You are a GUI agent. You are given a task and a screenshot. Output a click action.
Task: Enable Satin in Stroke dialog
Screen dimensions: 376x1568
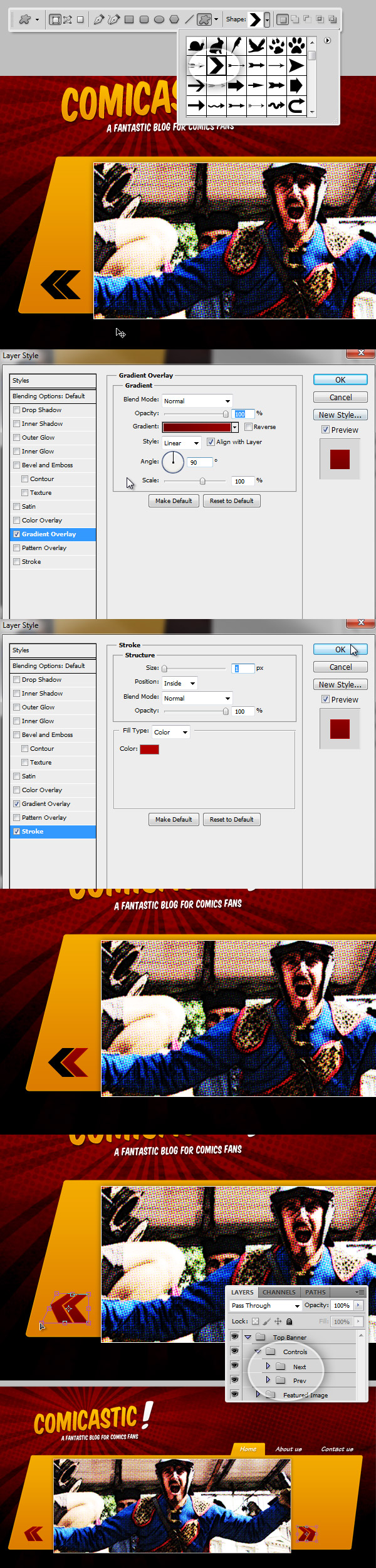click(x=17, y=776)
